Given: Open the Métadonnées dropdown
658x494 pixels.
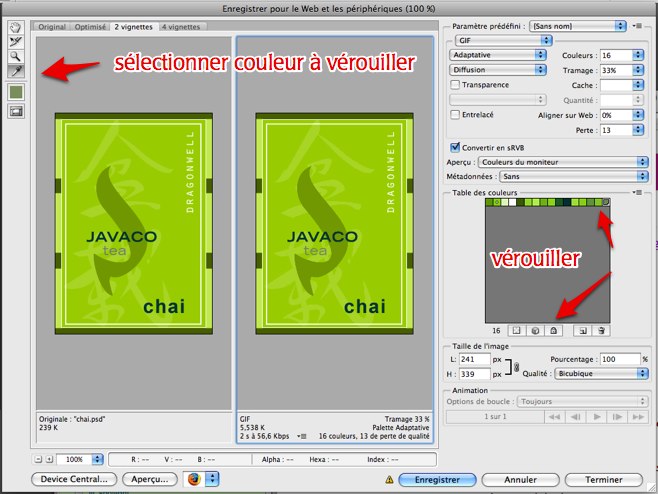Looking at the screenshot, I should pyautogui.click(x=574, y=176).
